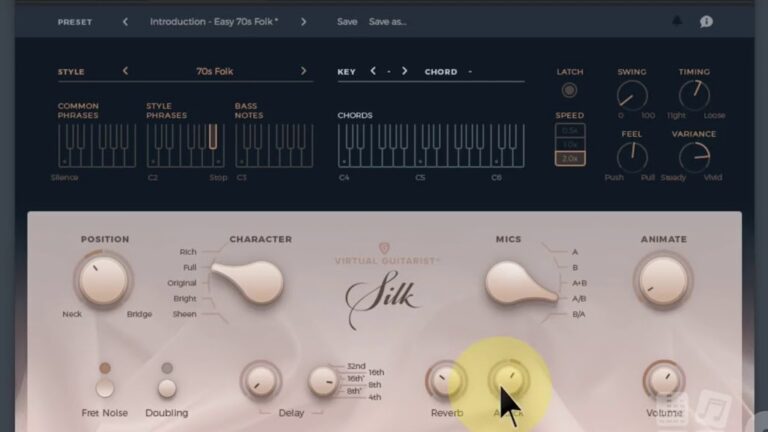Set speed to 0.5x
This screenshot has height=432, width=768.
570,130
